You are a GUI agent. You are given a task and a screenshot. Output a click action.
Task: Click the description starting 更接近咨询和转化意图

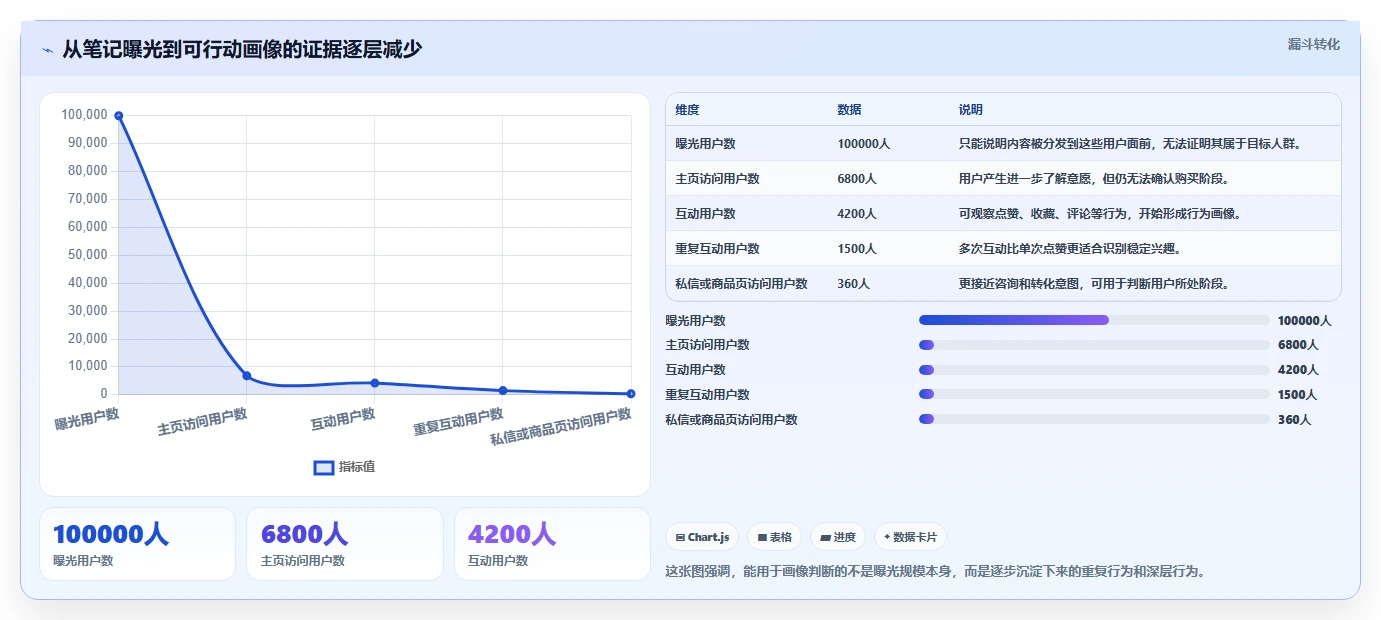(1093, 284)
